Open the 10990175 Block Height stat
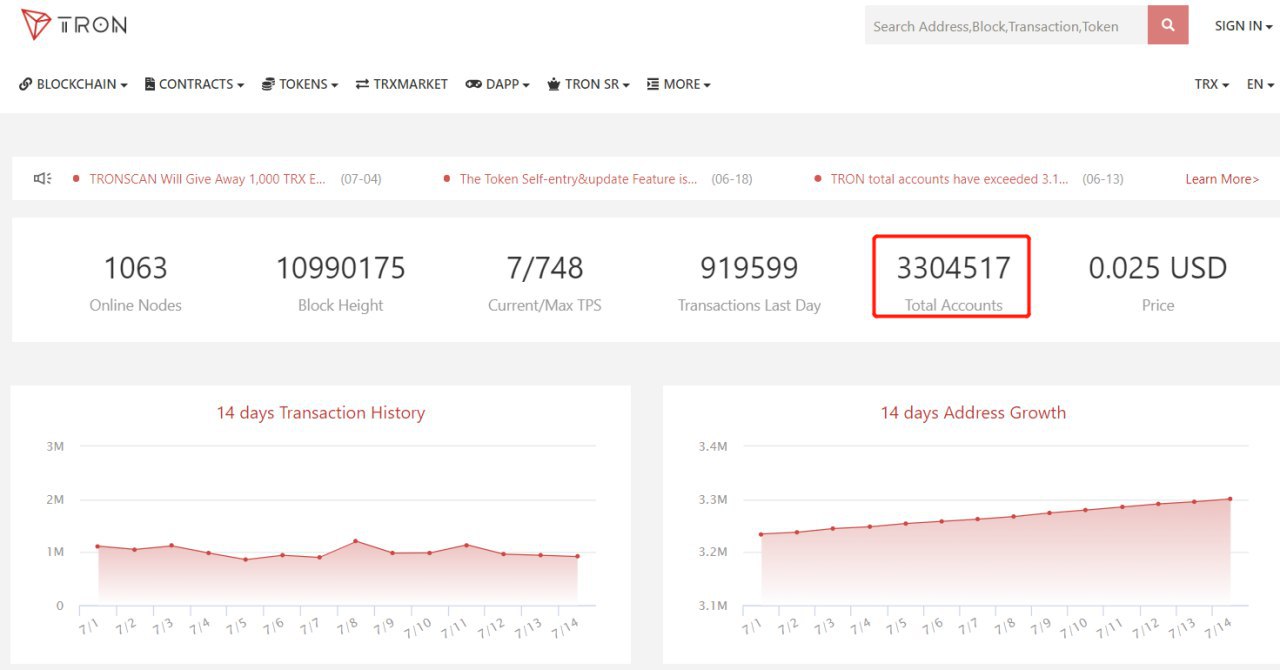Image resolution: width=1280 pixels, height=670 pixels. (x=341, y=283)
